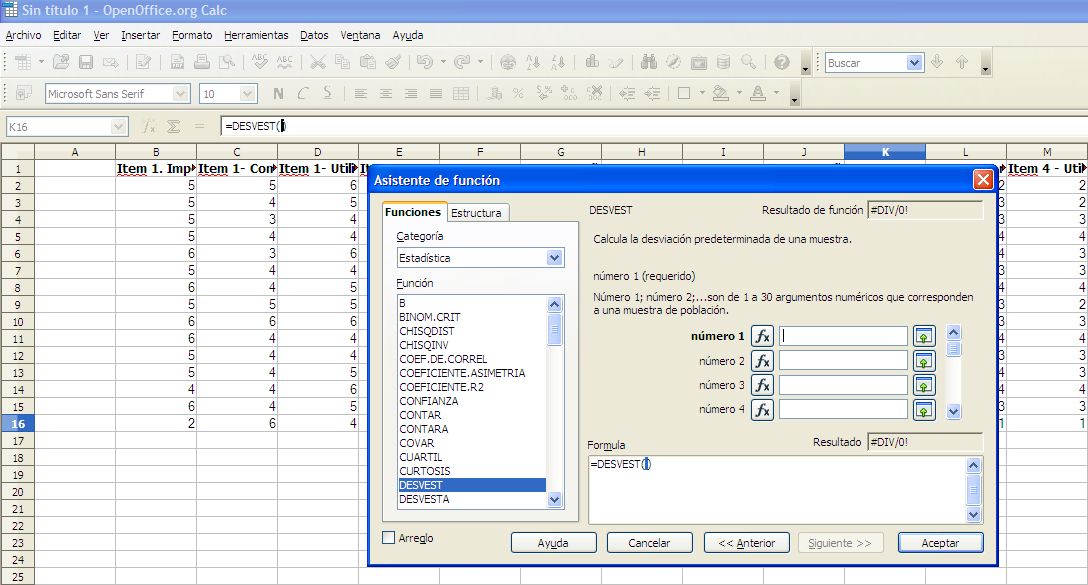Toggle Bold (N) formatting
Screen dimensions: 1088x585
tap(278, 94)
